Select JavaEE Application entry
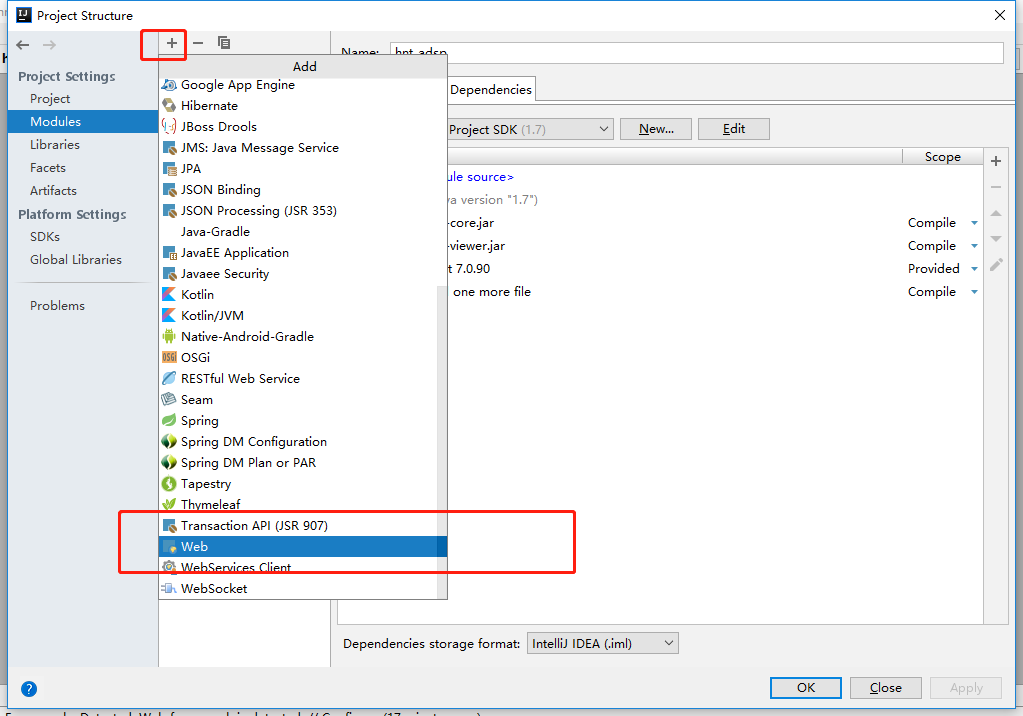1023x716 pixels. coord(303,253)
